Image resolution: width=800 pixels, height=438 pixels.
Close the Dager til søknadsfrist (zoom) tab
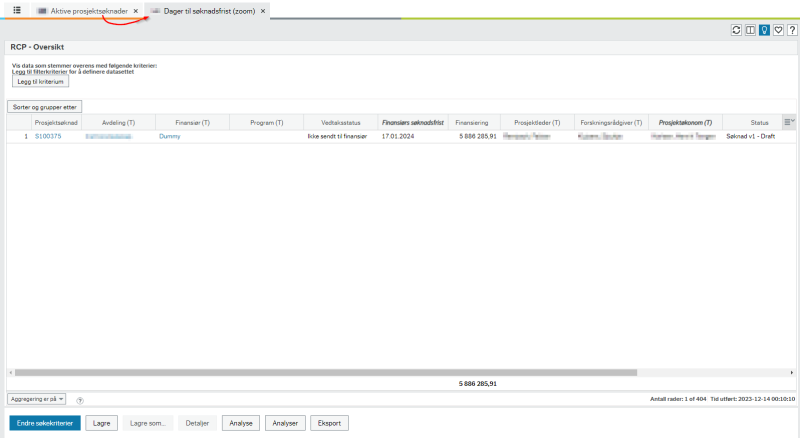point(263,11)
